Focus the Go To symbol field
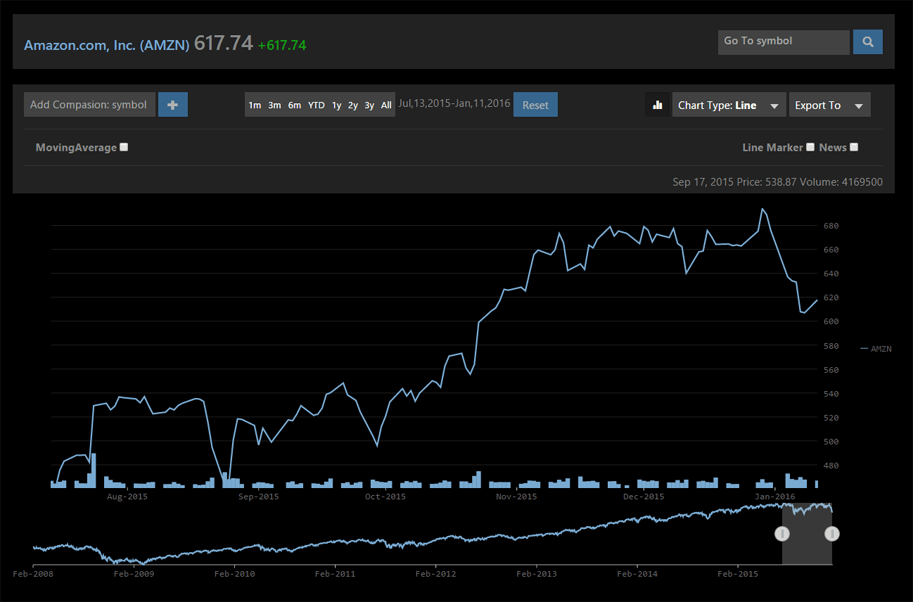Image resolution: width=913 pixels, height=602 pixels. tap(783, 42)
